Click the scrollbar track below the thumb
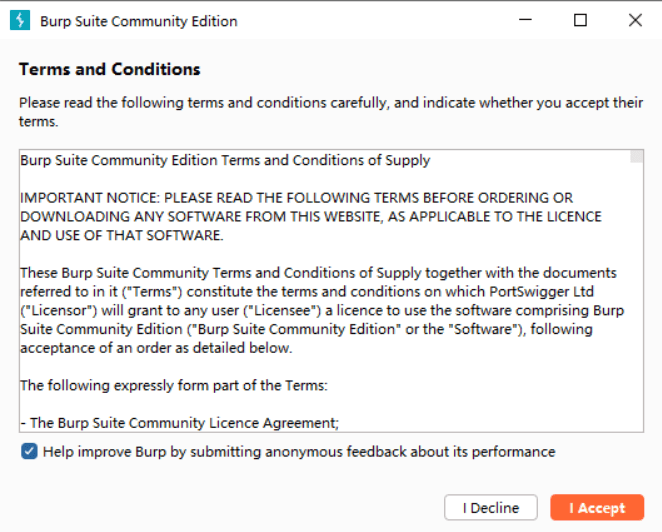 pos(636,300)
